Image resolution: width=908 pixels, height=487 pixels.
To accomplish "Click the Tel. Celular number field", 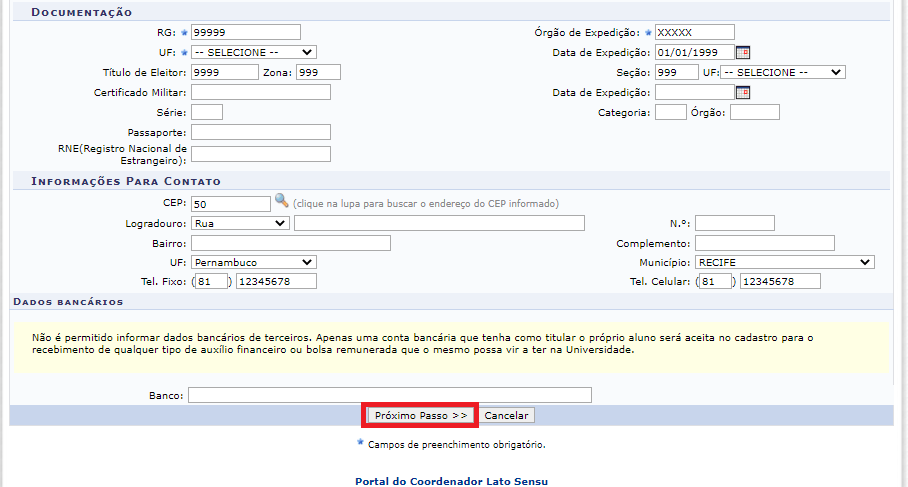I will pos(780,282).
